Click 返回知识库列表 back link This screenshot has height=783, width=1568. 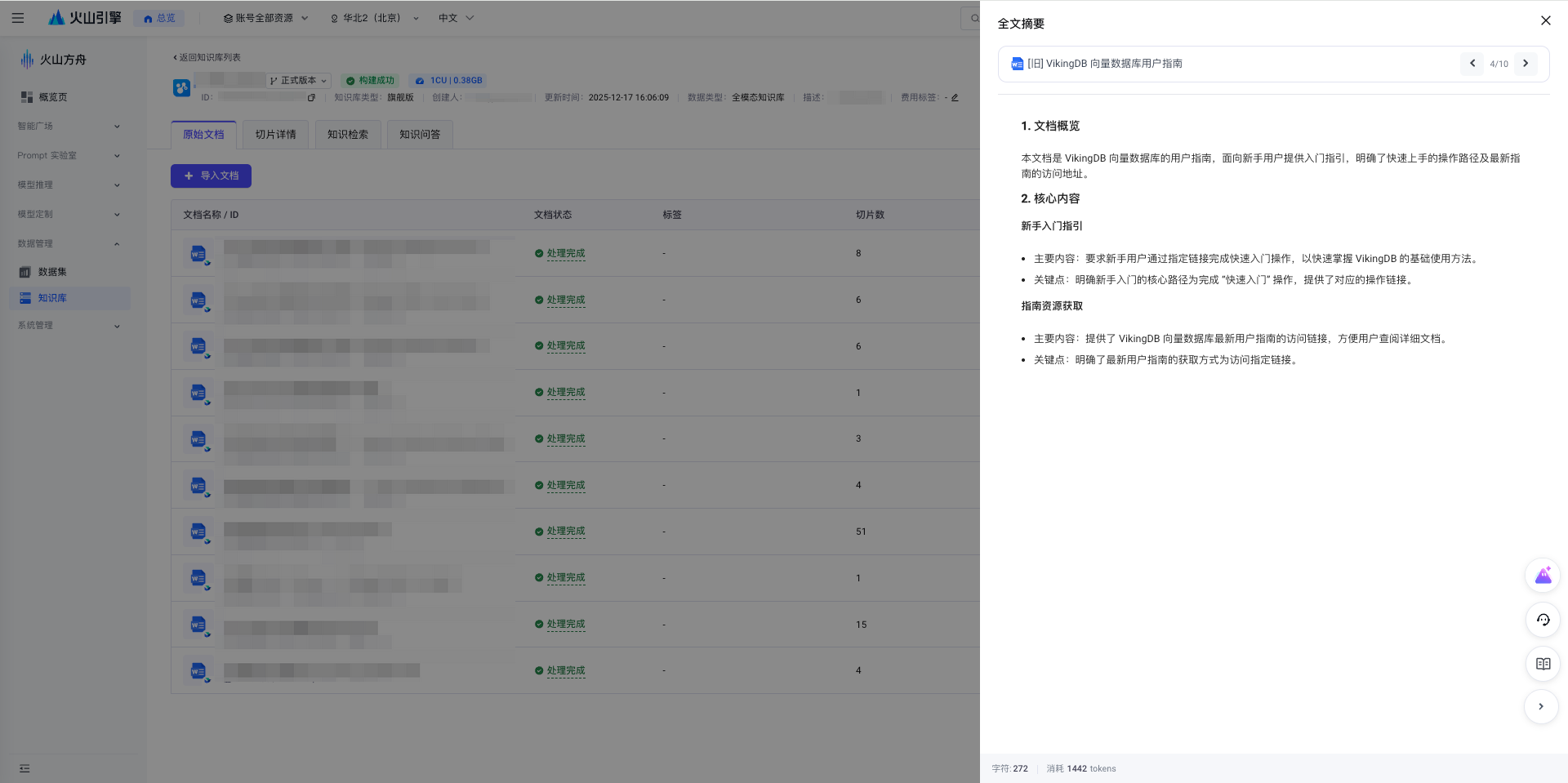point(207,57)
